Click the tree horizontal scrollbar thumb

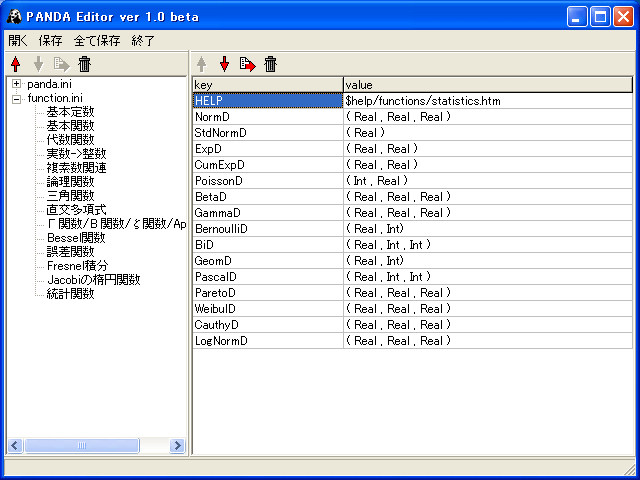[x=82, y=445]
